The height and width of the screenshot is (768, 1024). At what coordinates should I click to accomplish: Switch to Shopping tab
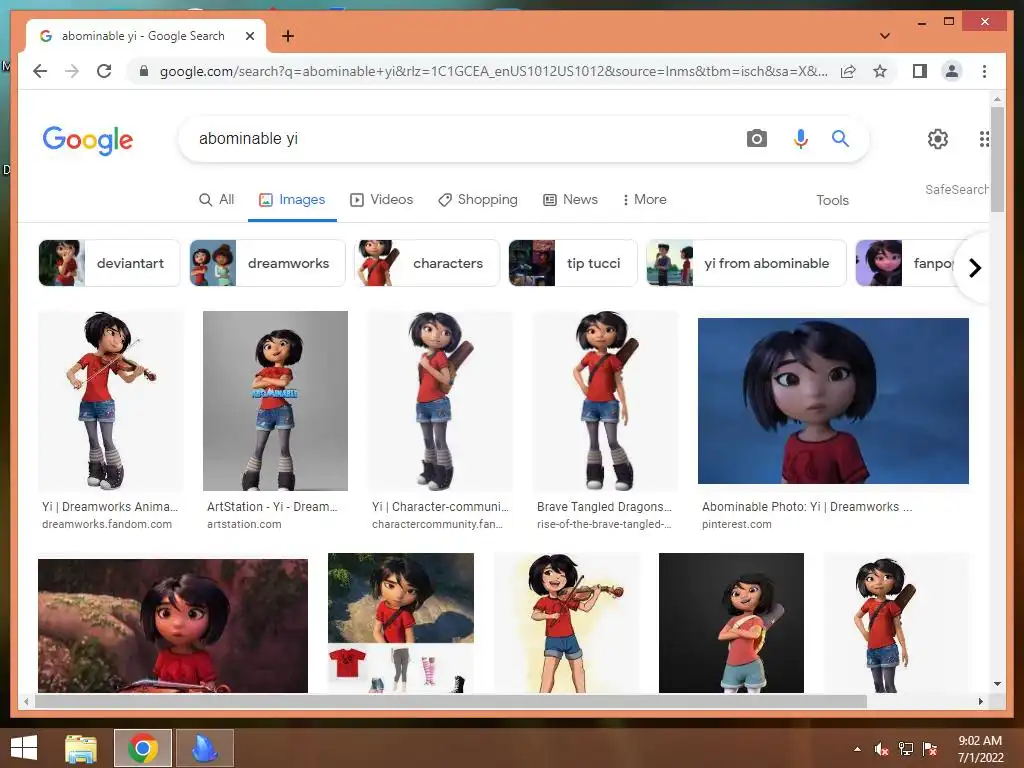478,200
